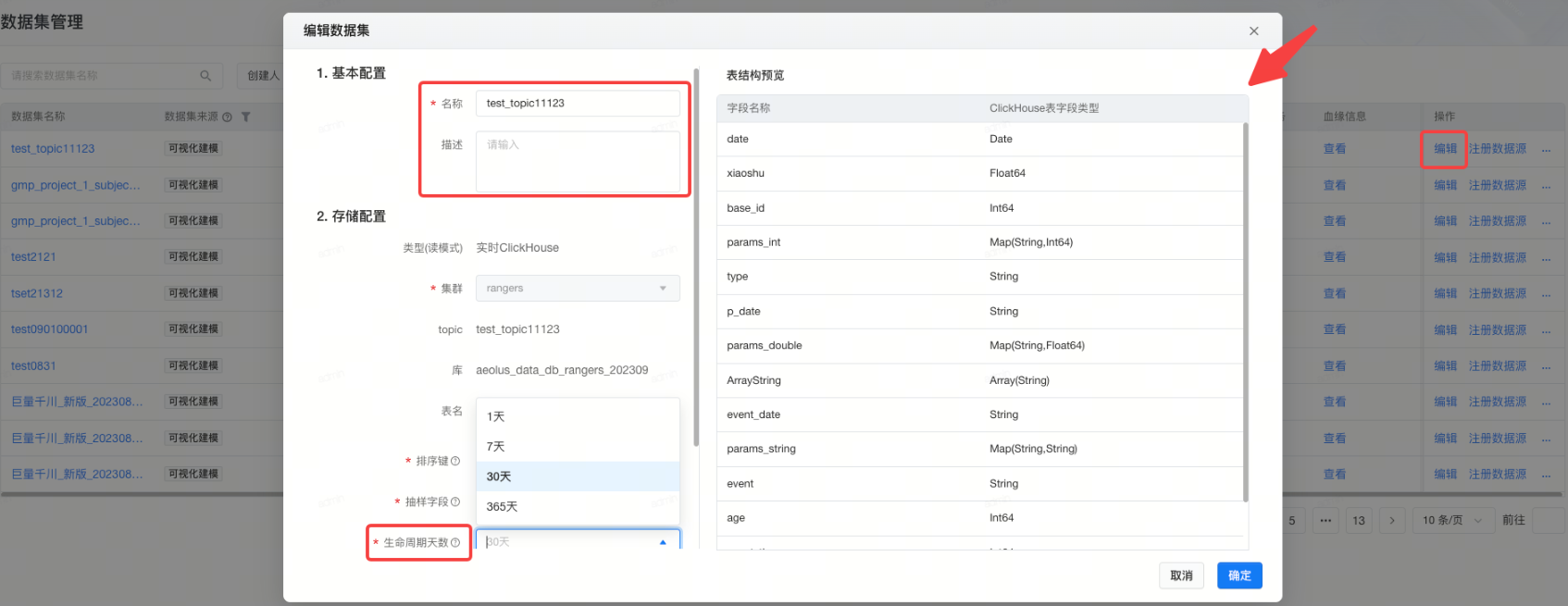This screenshot has height=606, width=1568.
Task: Go to next page arrow in pagination
Action: point(1392,520)
